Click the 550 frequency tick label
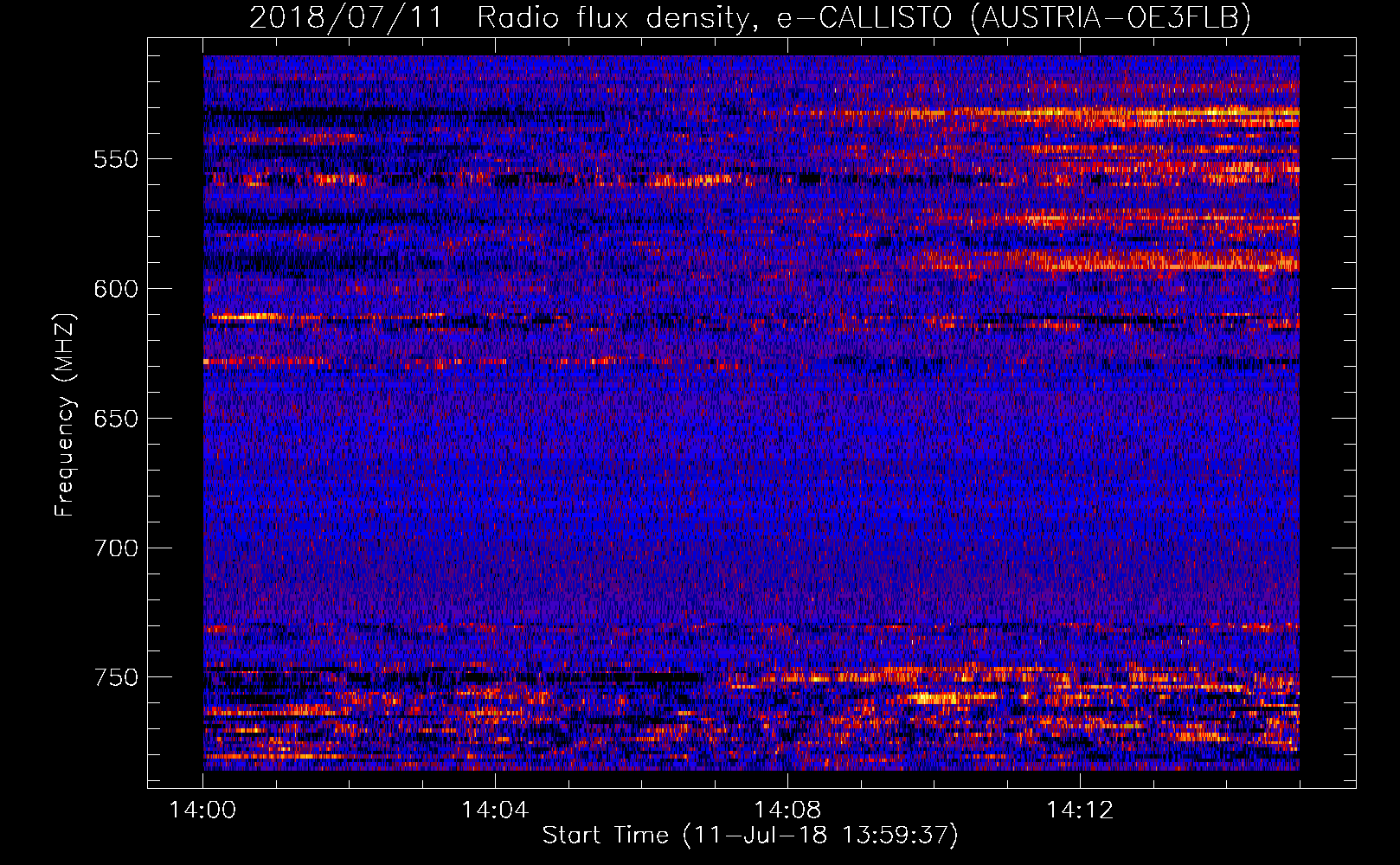 (116, 159)
